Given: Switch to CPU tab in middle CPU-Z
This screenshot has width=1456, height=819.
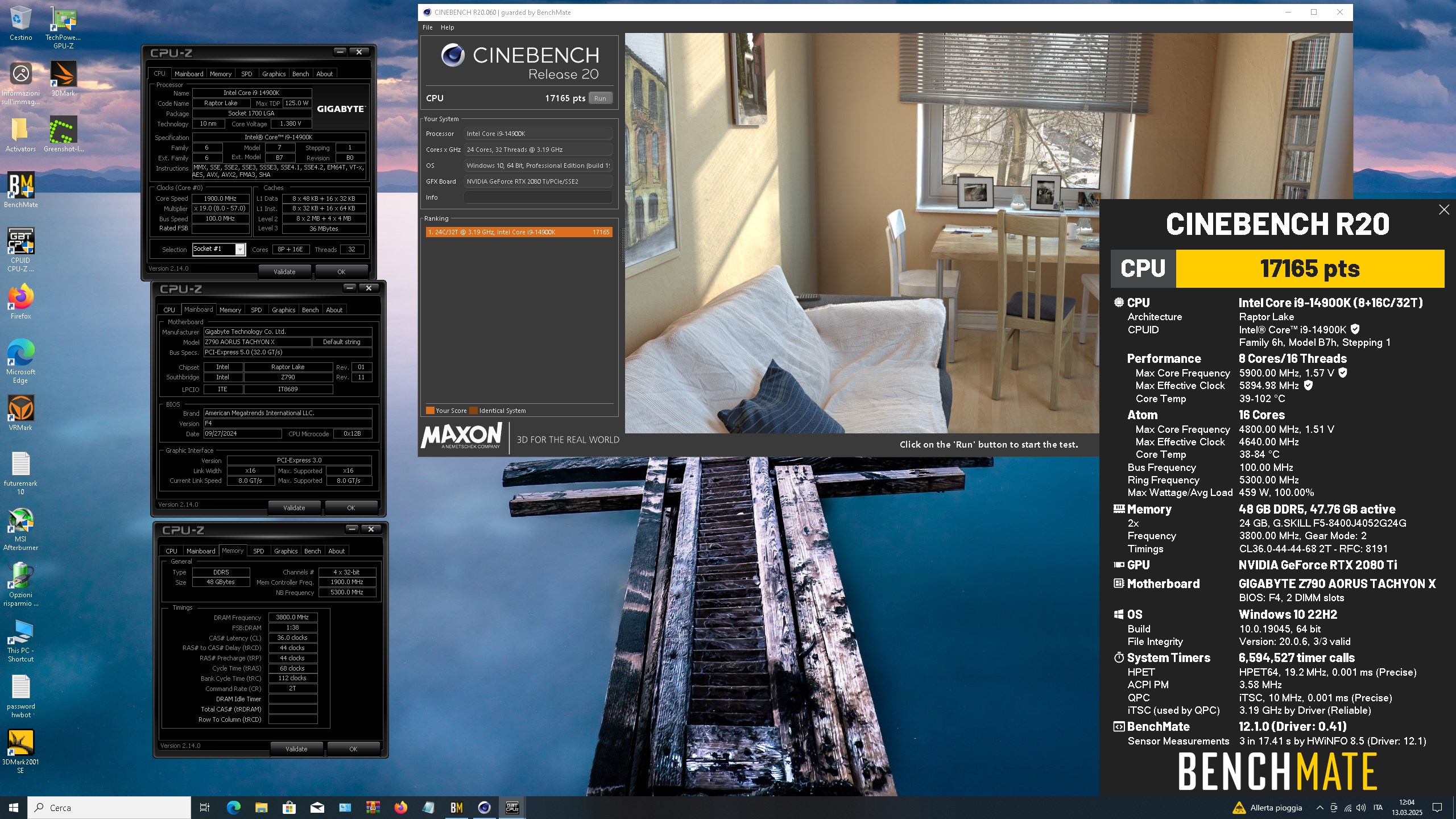Looking at the screenshot, I should point(169,310).
